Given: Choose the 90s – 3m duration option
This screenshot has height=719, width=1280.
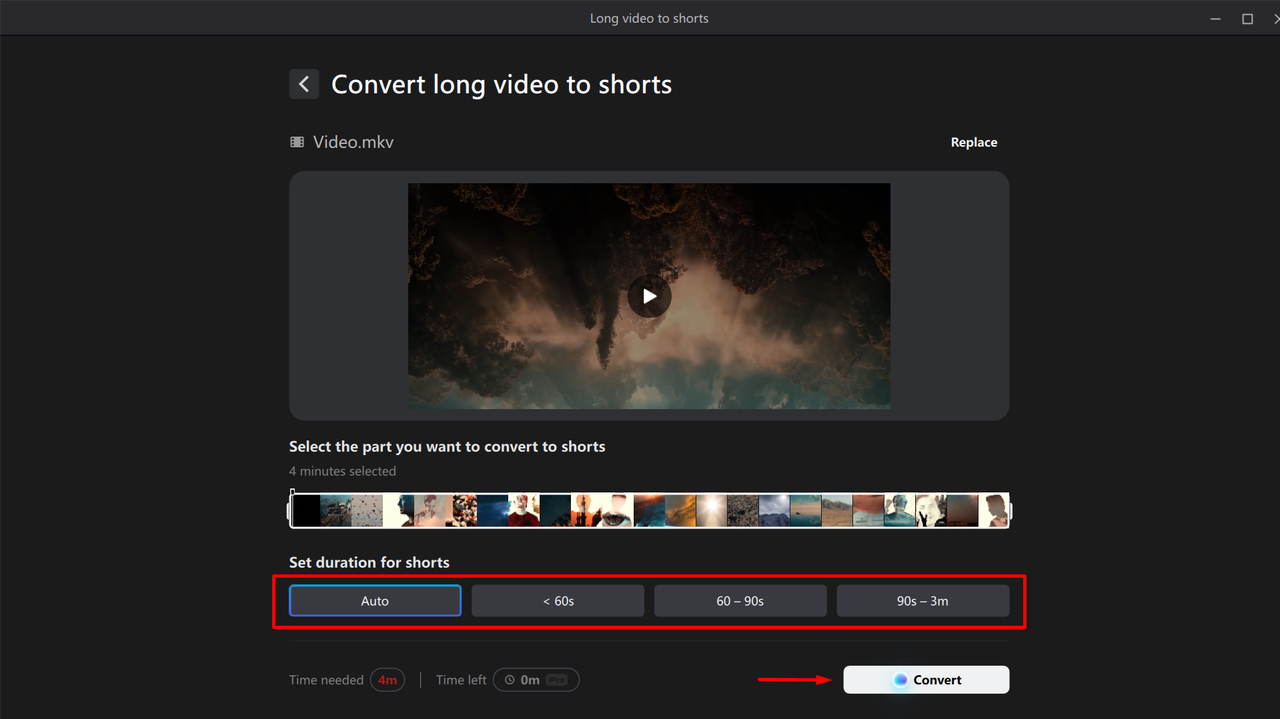Looking at the screenshot, I should (x=922, y=601).
